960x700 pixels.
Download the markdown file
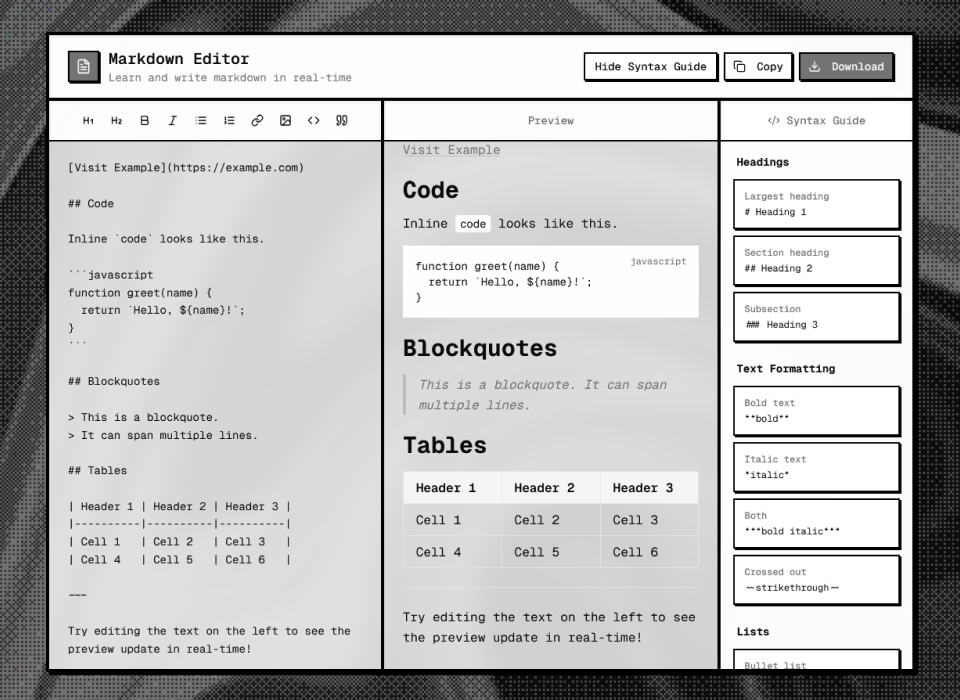coord(846,67)
